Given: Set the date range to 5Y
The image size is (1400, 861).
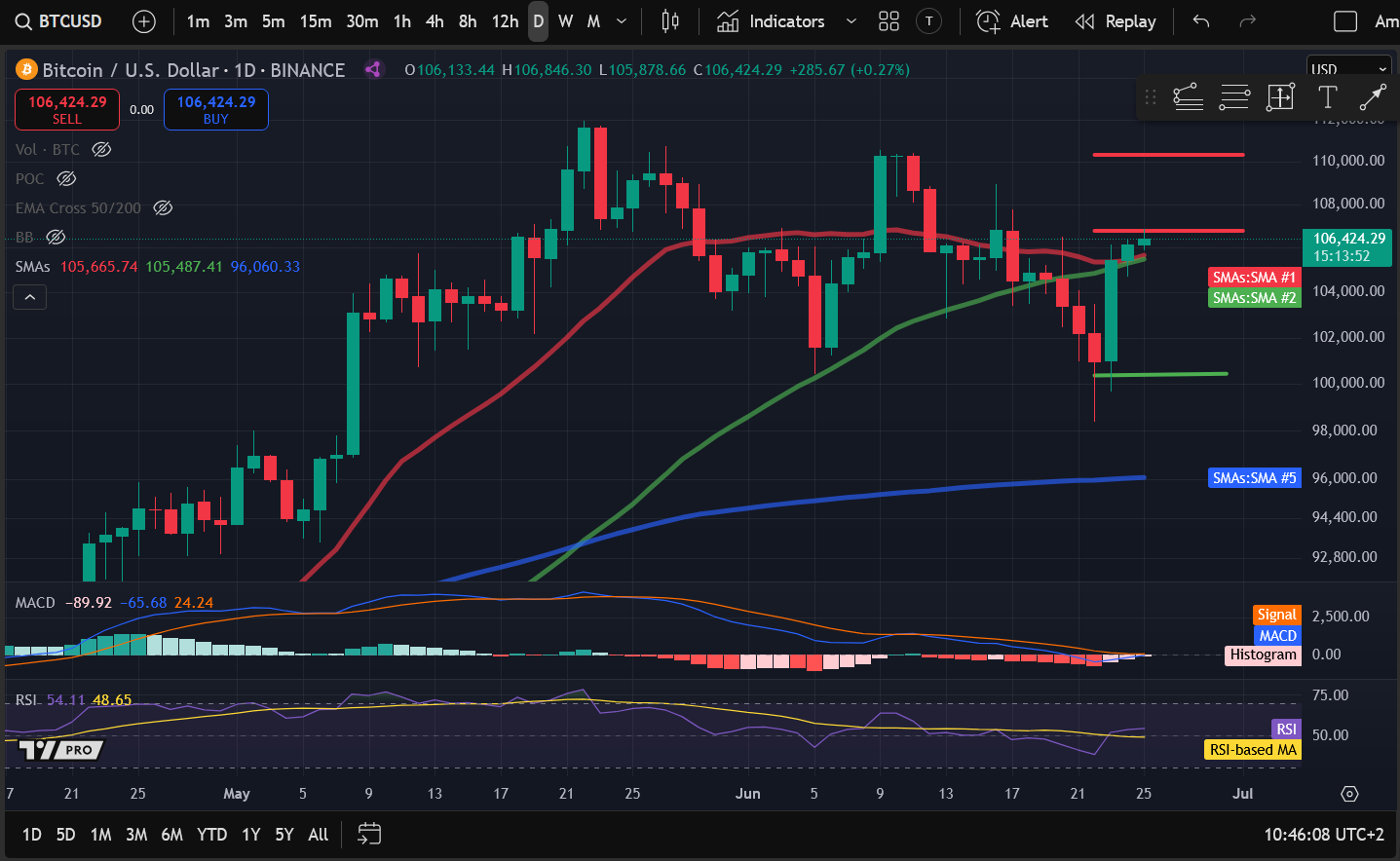Looking at the screenshot, I should 284,835.
